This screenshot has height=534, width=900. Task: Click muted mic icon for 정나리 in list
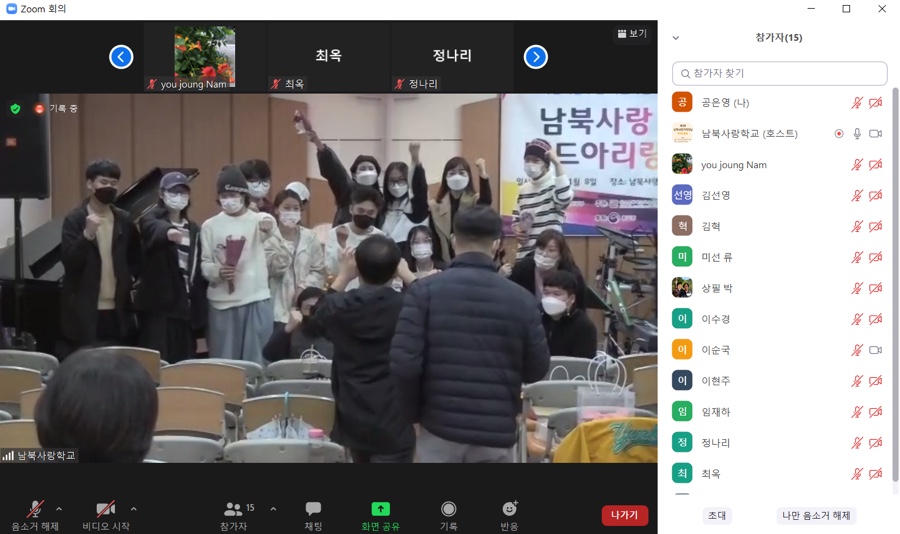point(856,443)
